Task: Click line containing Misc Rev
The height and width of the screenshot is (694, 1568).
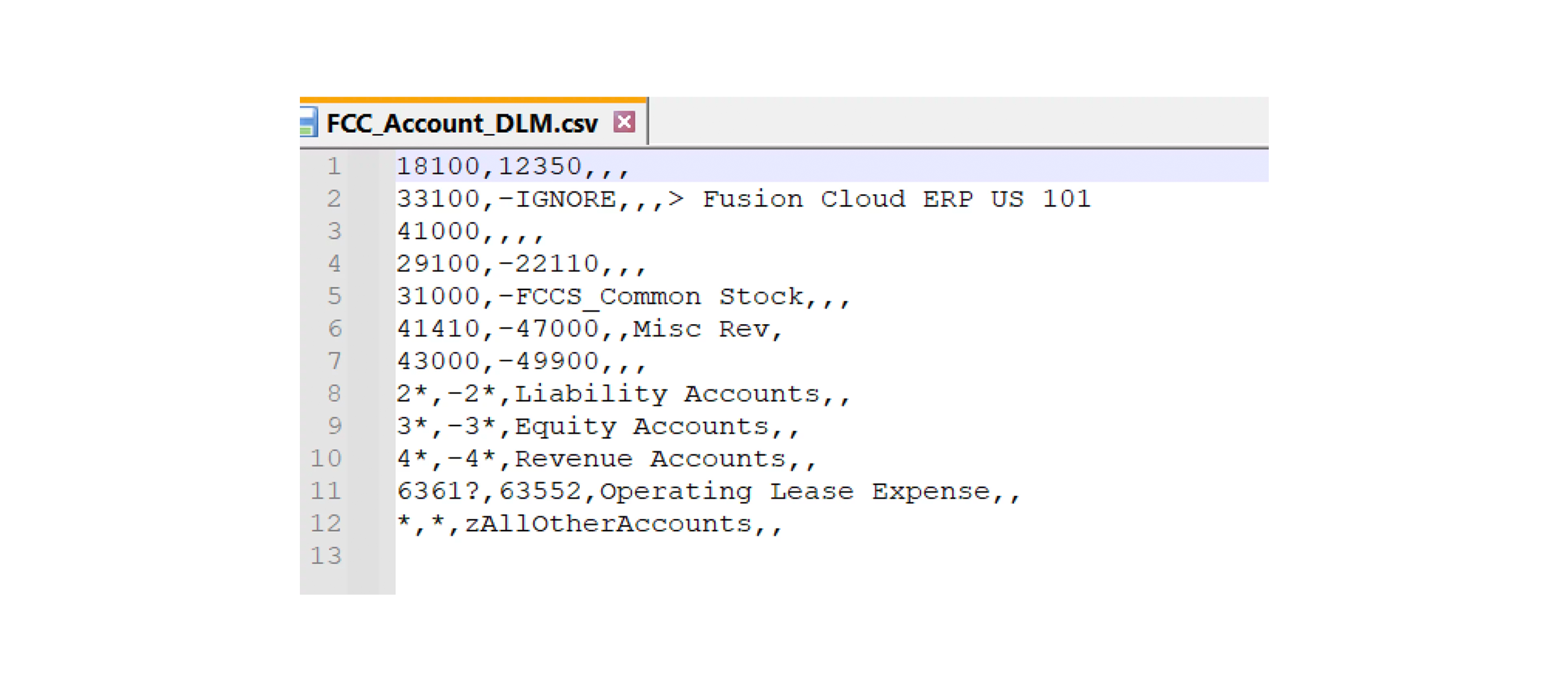Action: 589,329
